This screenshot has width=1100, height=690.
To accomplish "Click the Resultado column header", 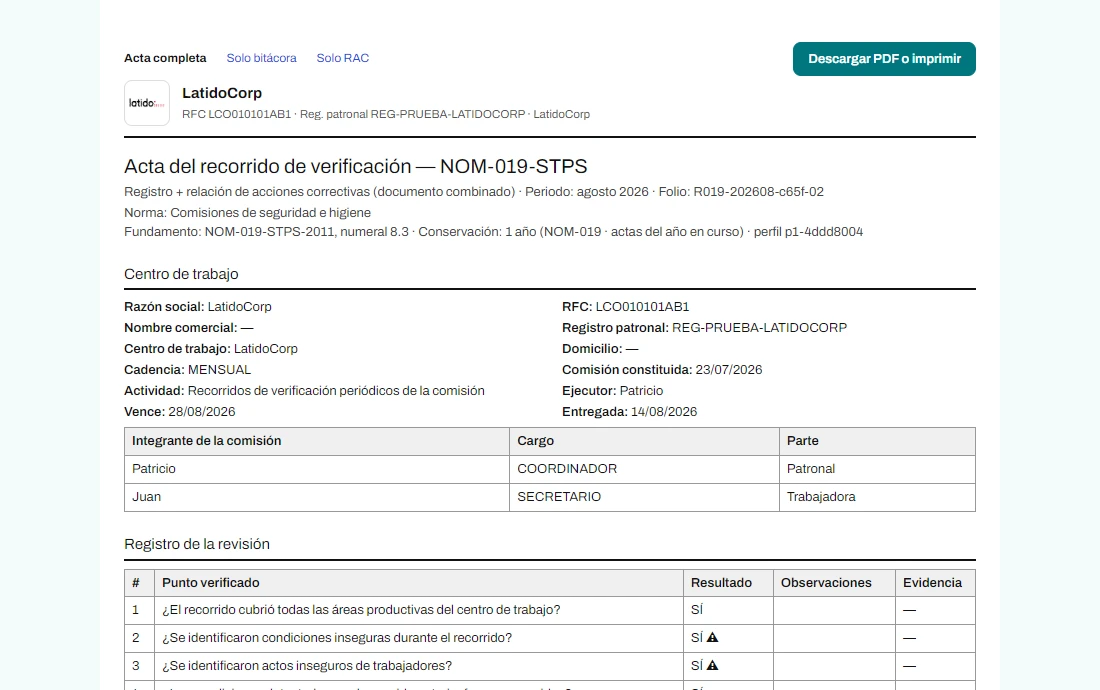I will click(728, 583).
